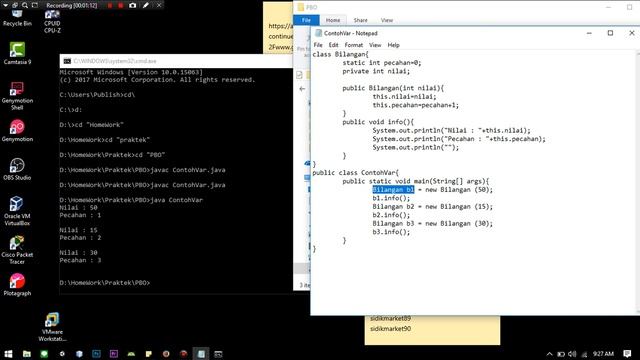This screenshot has height=360, width=640.
Task: Open Notepad Help menu
Action: point(393,45)
